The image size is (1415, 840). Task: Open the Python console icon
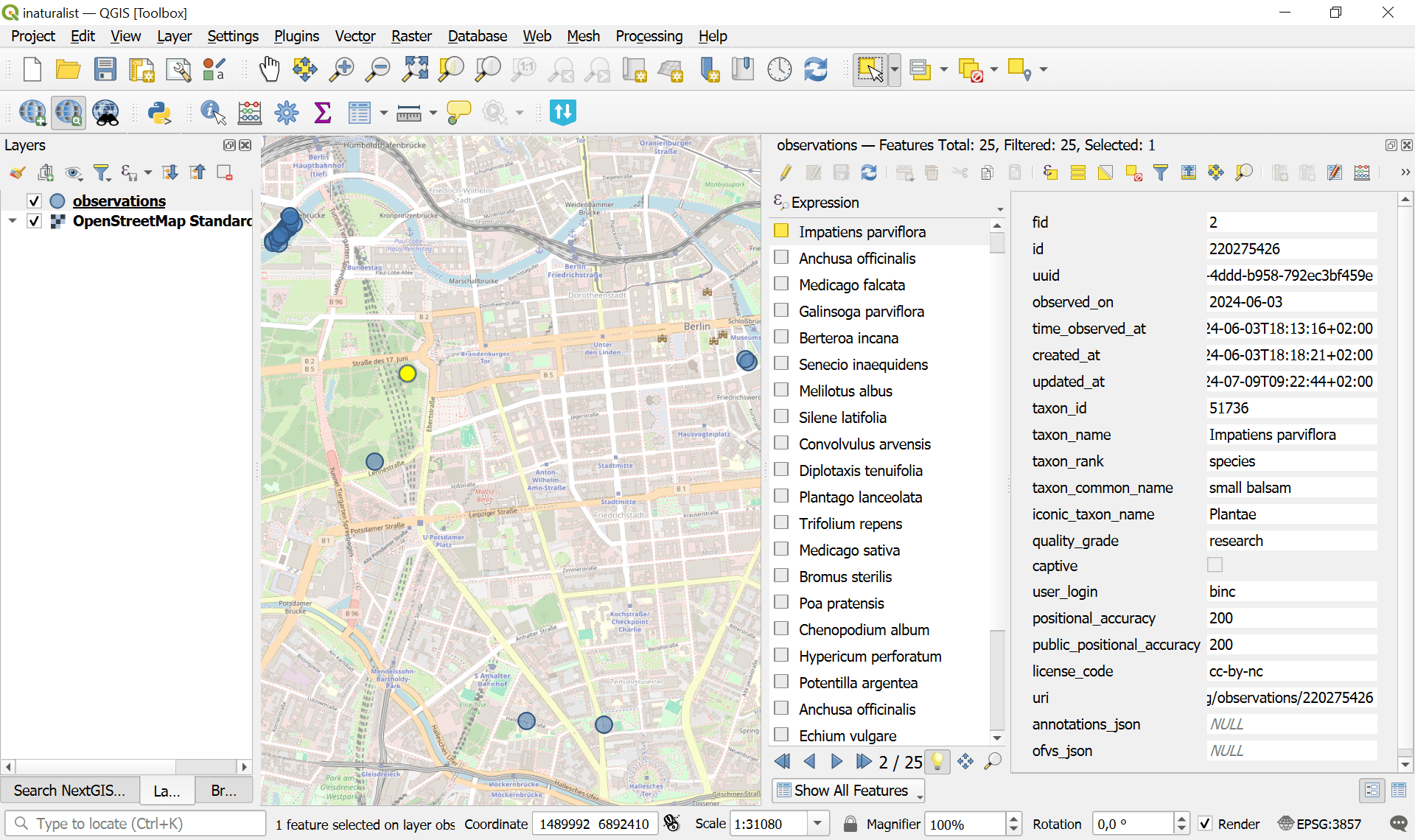(x=159, y=113)
